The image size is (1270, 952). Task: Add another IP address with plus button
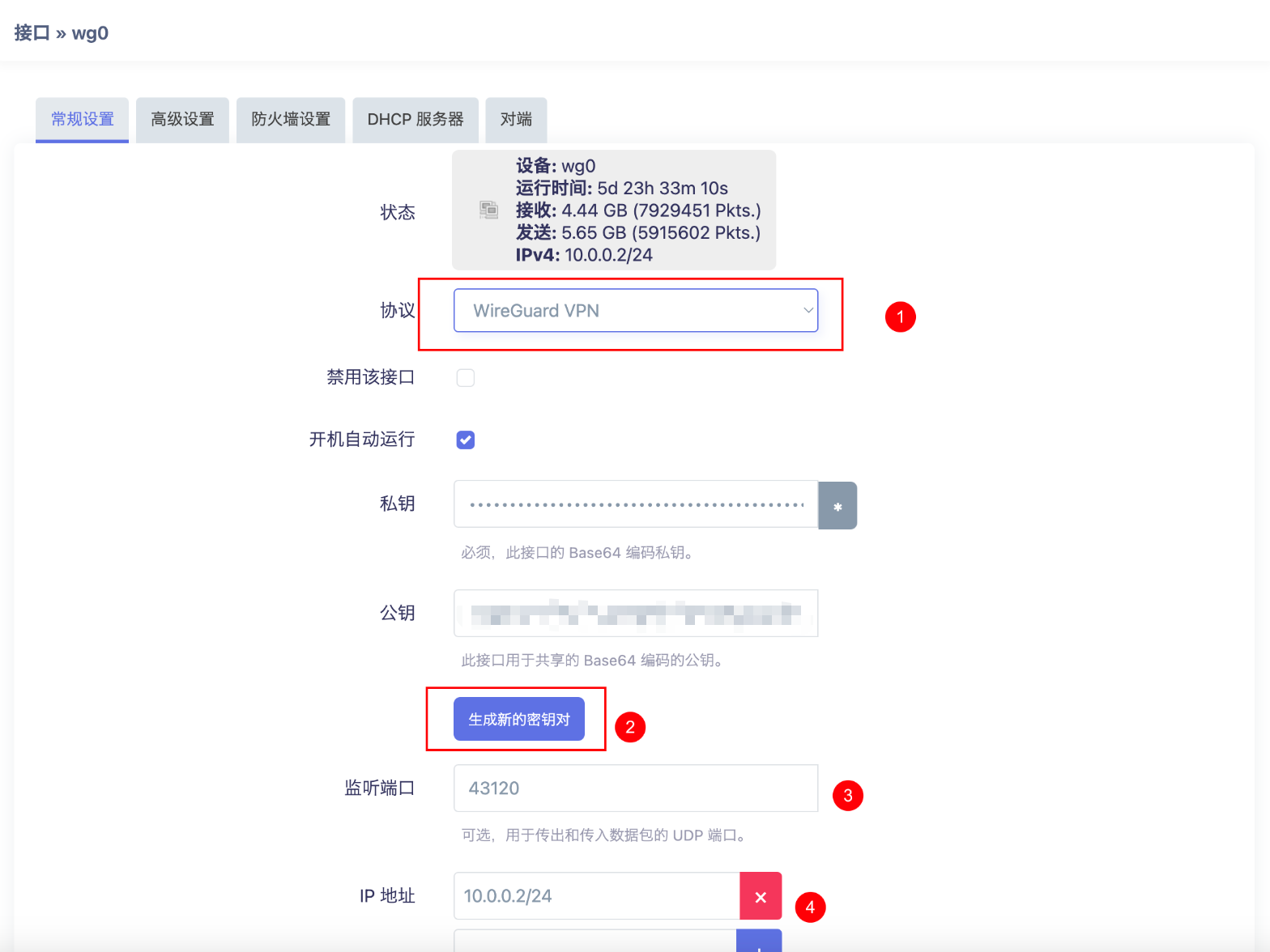click(759, 943)
